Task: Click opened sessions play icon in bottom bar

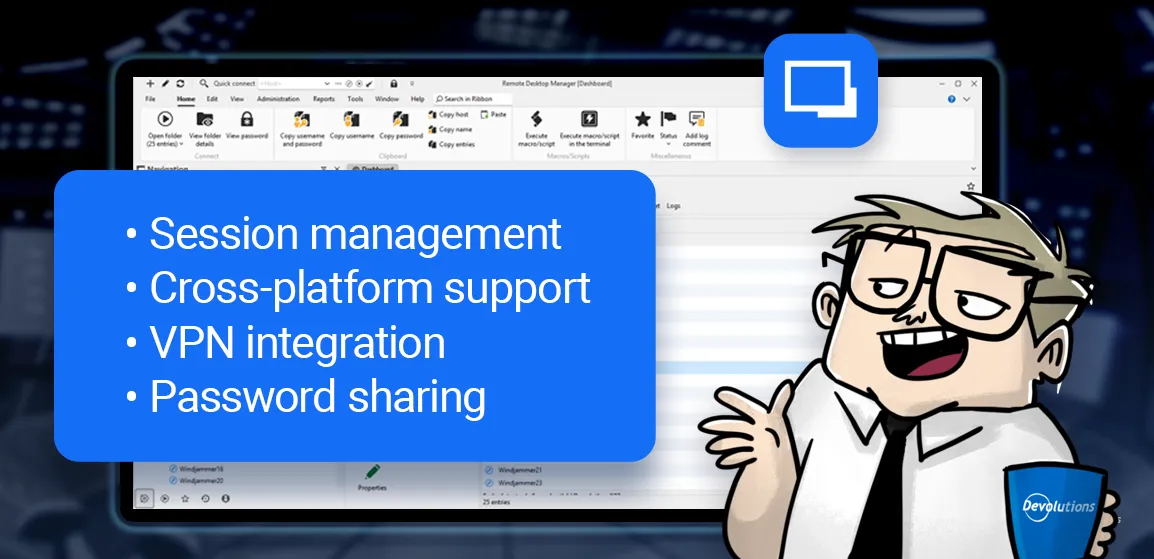Action: pyautogui.click(x=165, y=498)
